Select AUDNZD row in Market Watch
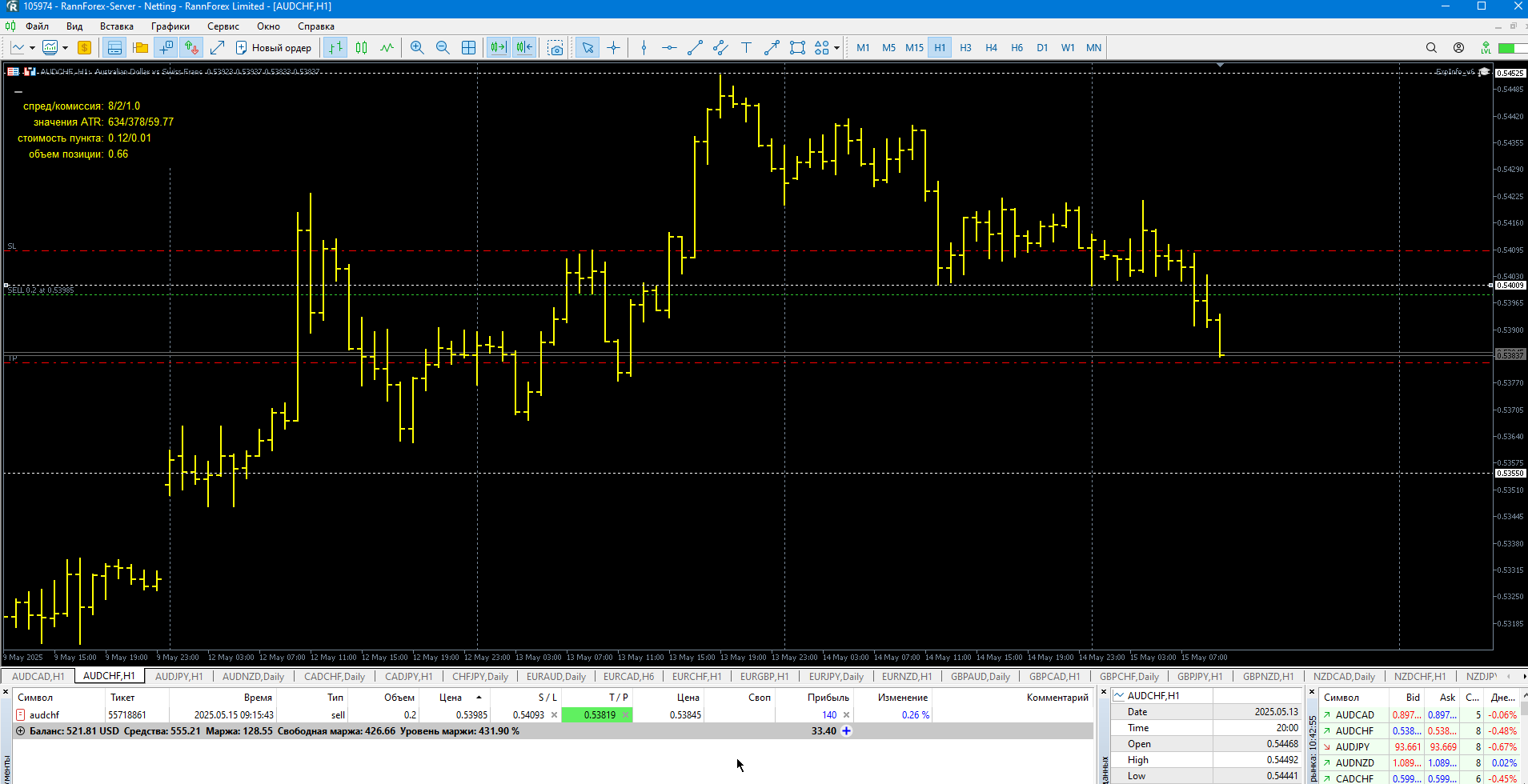The height and width of the screenshot is (784, 1528). (x=1421, y=763)
